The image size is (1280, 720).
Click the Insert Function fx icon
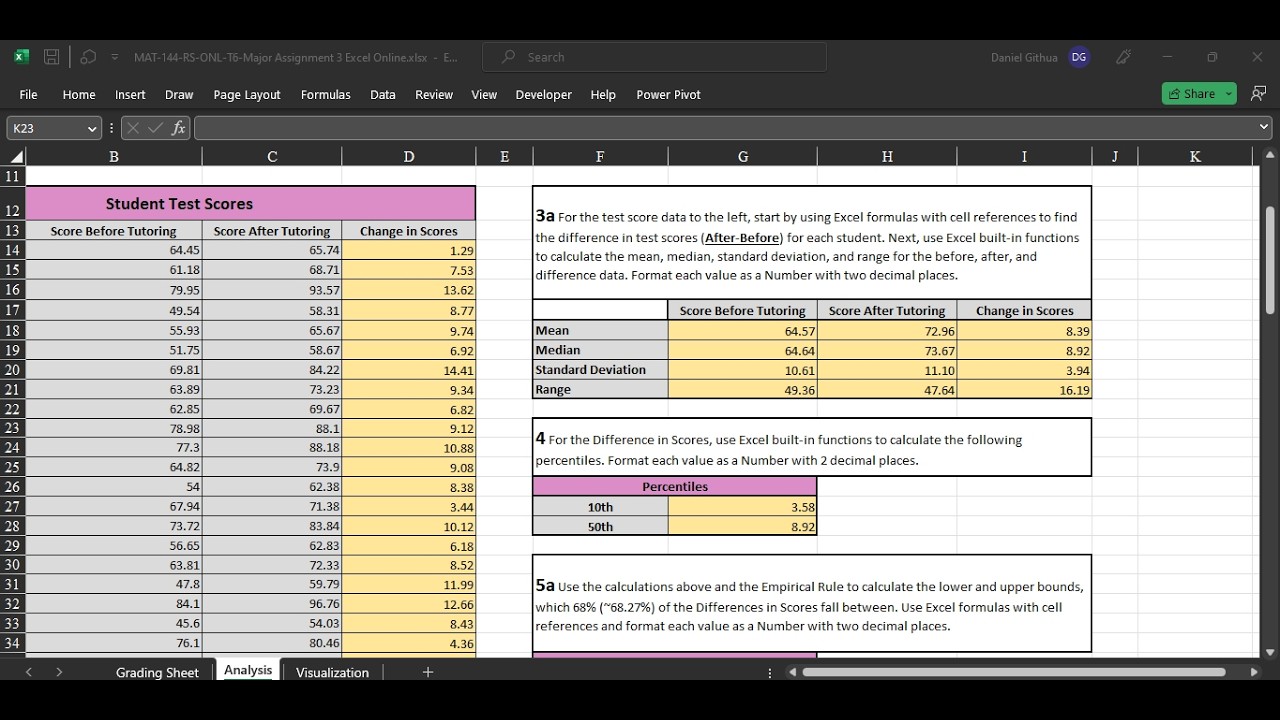click(x=178, y=128)
